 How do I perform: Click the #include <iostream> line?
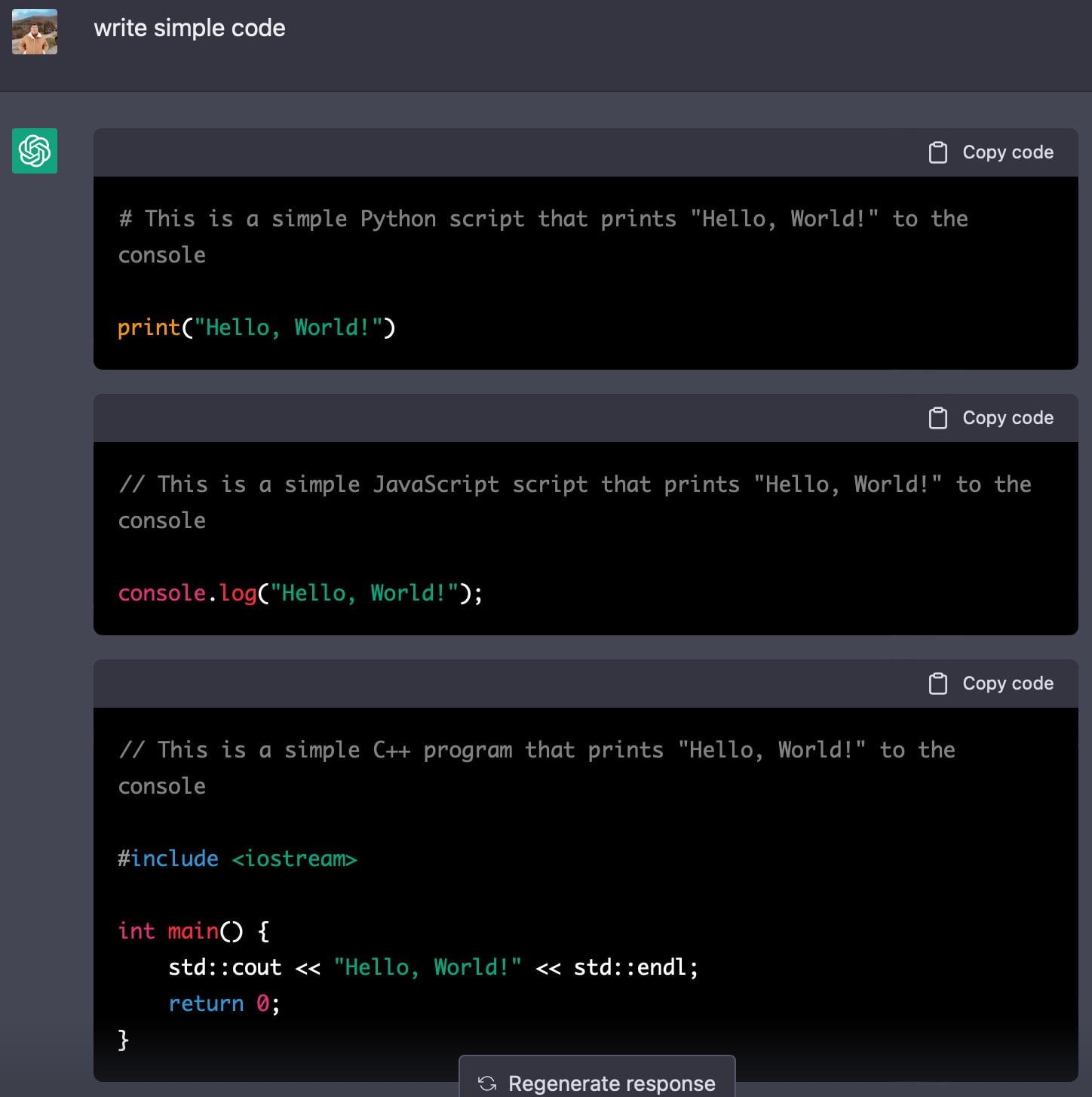[x=237, y=859]
